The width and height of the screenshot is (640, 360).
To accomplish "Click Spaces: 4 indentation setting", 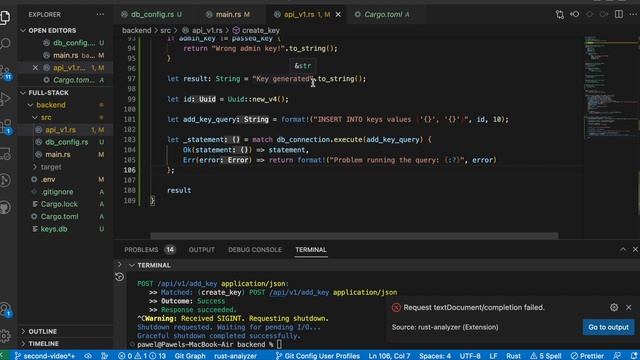I will click(x=435, y=356).
